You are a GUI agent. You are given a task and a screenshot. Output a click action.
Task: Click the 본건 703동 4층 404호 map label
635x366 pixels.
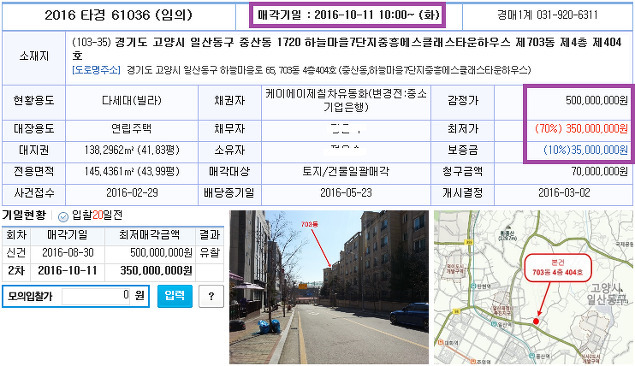click(x=557, y=268)
